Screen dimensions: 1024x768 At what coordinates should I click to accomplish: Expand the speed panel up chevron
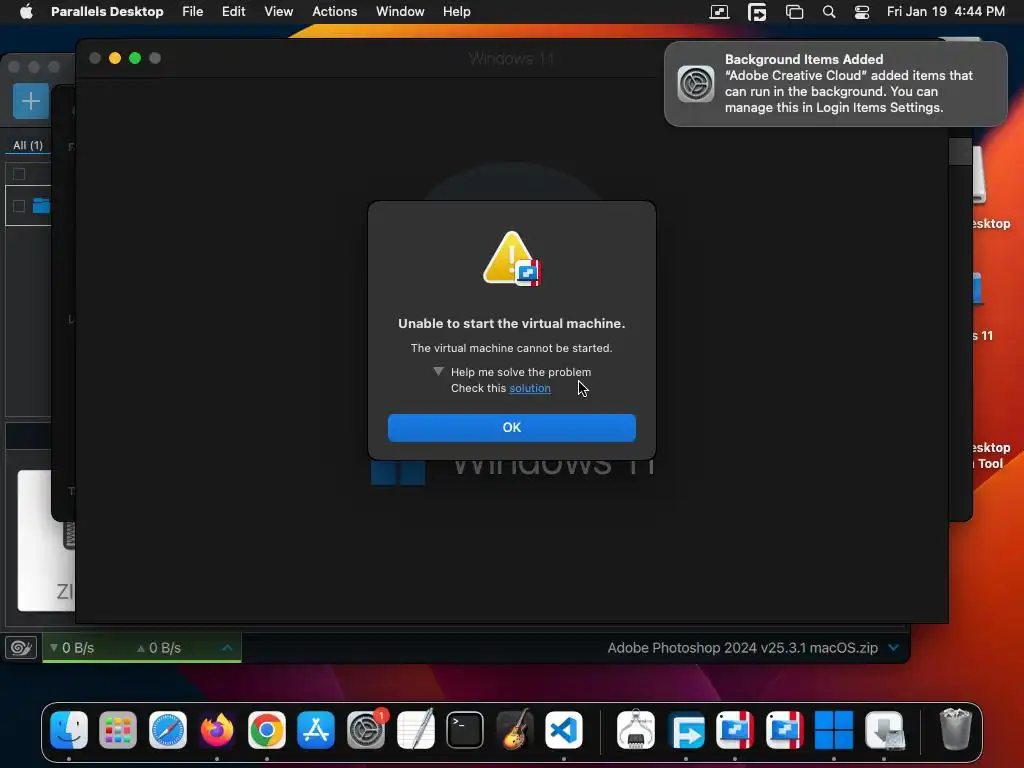tap(227, 647)
